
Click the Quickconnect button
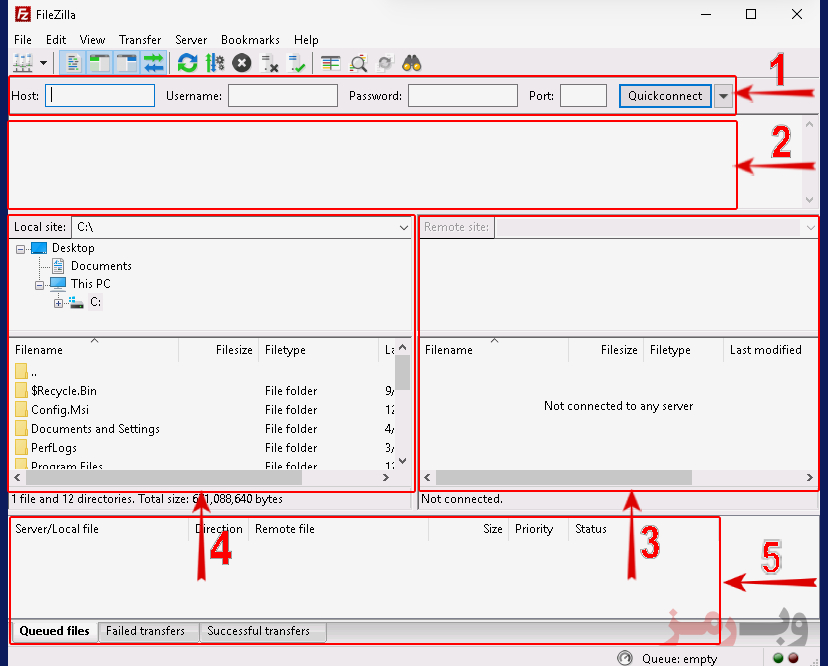tap(665, 96)
